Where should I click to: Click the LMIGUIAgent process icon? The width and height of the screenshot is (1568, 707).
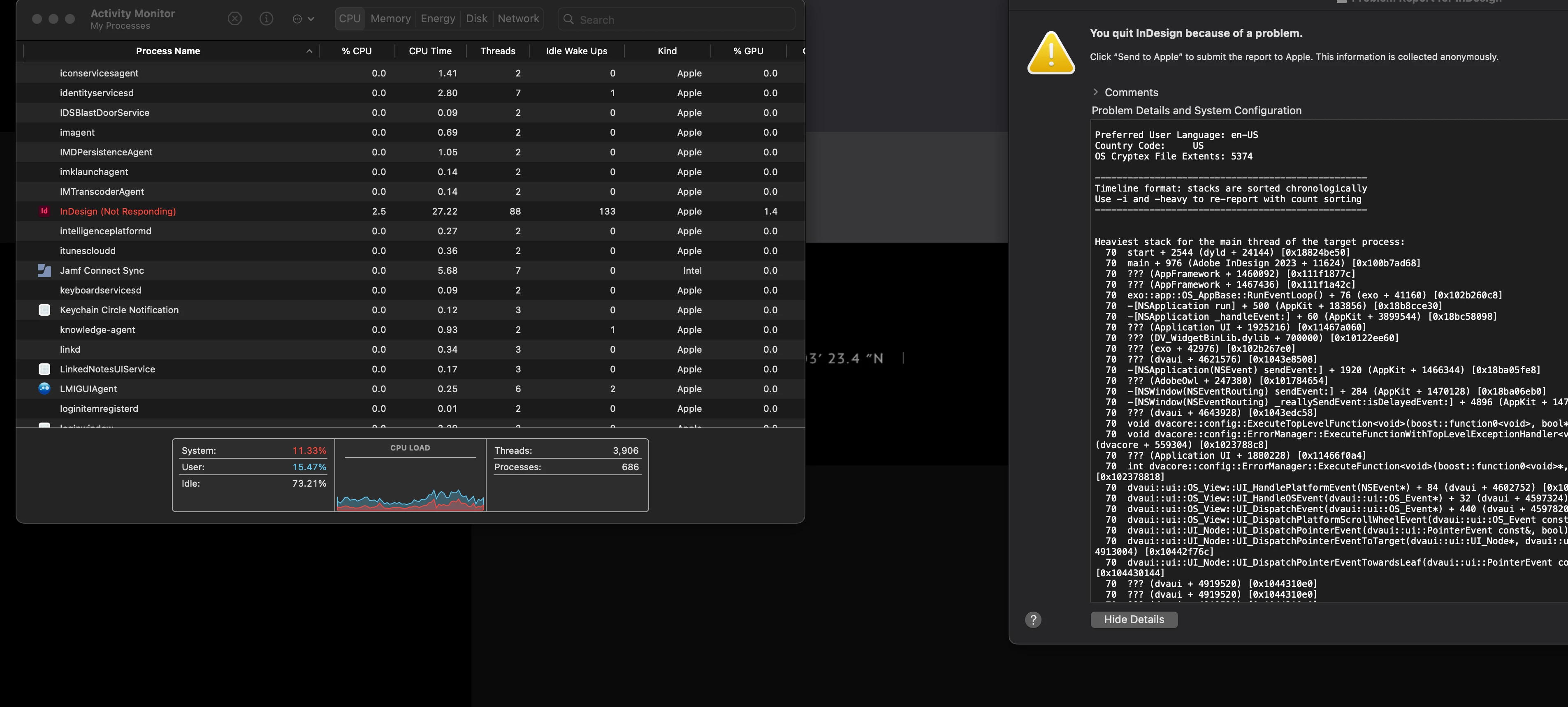coord(44,388)
